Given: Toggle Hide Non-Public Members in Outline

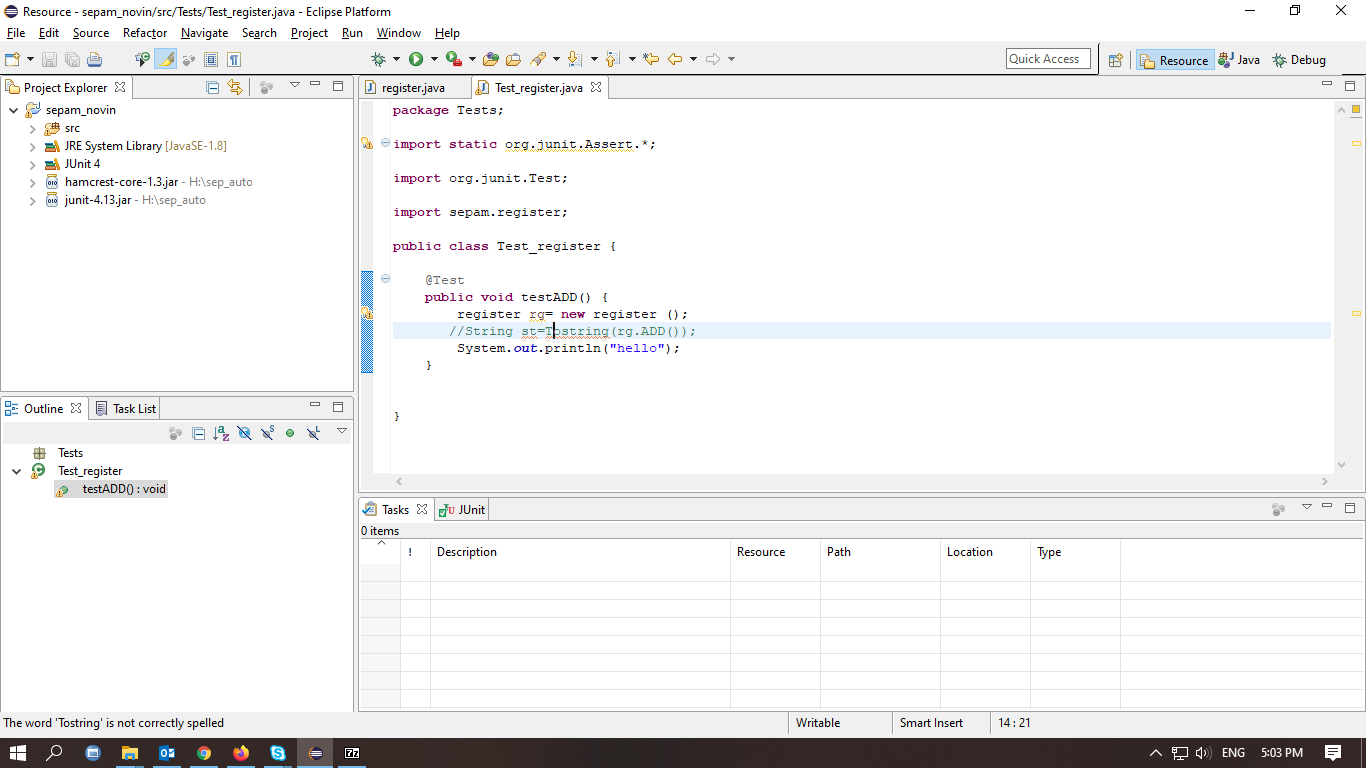Looking at the screenshot, I should (x=290, y=432).
